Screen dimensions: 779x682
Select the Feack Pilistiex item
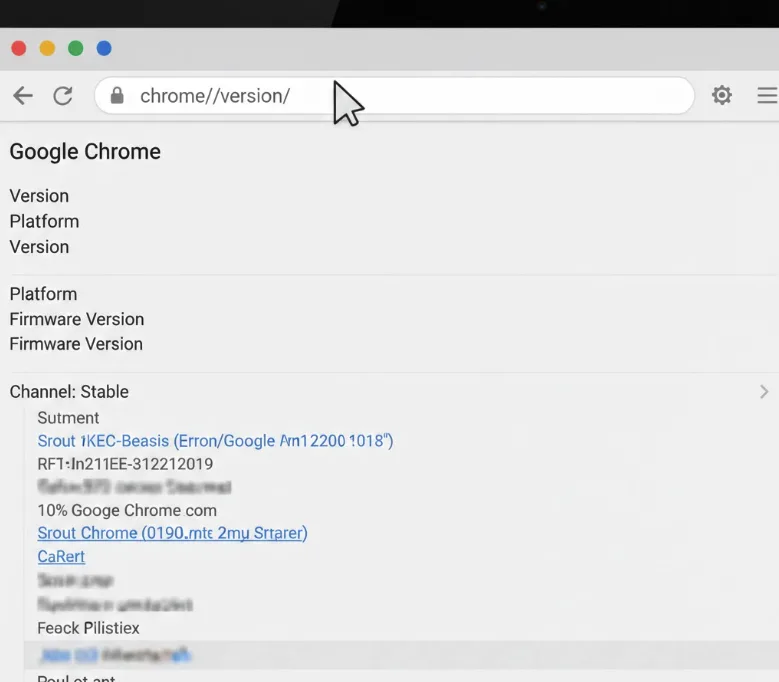(x=88, y=628)
